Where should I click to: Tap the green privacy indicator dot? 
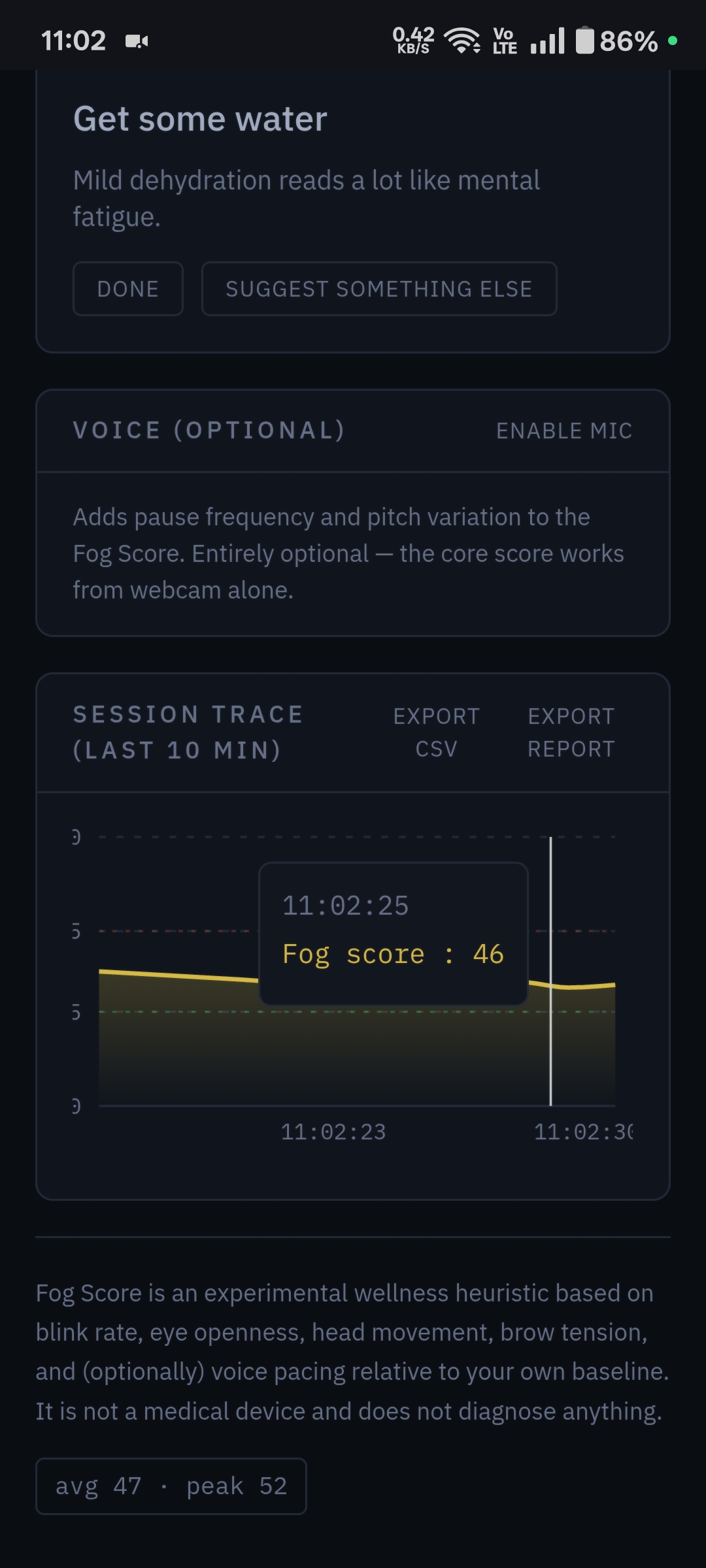click(x=673, y=41)
